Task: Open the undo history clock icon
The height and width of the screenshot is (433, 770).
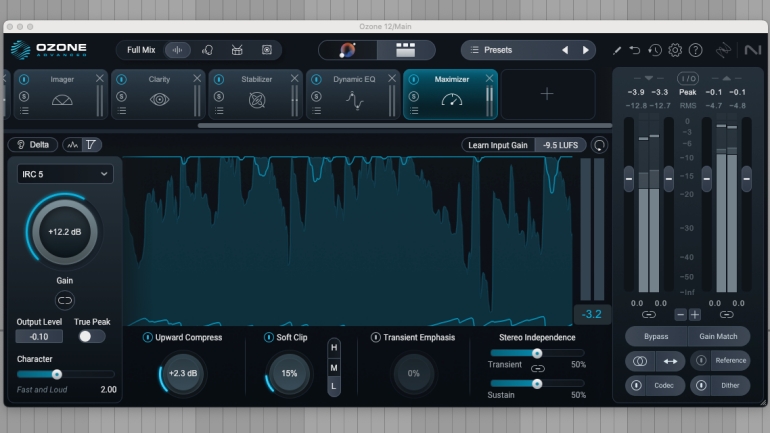Action: [x=655, y=50]
